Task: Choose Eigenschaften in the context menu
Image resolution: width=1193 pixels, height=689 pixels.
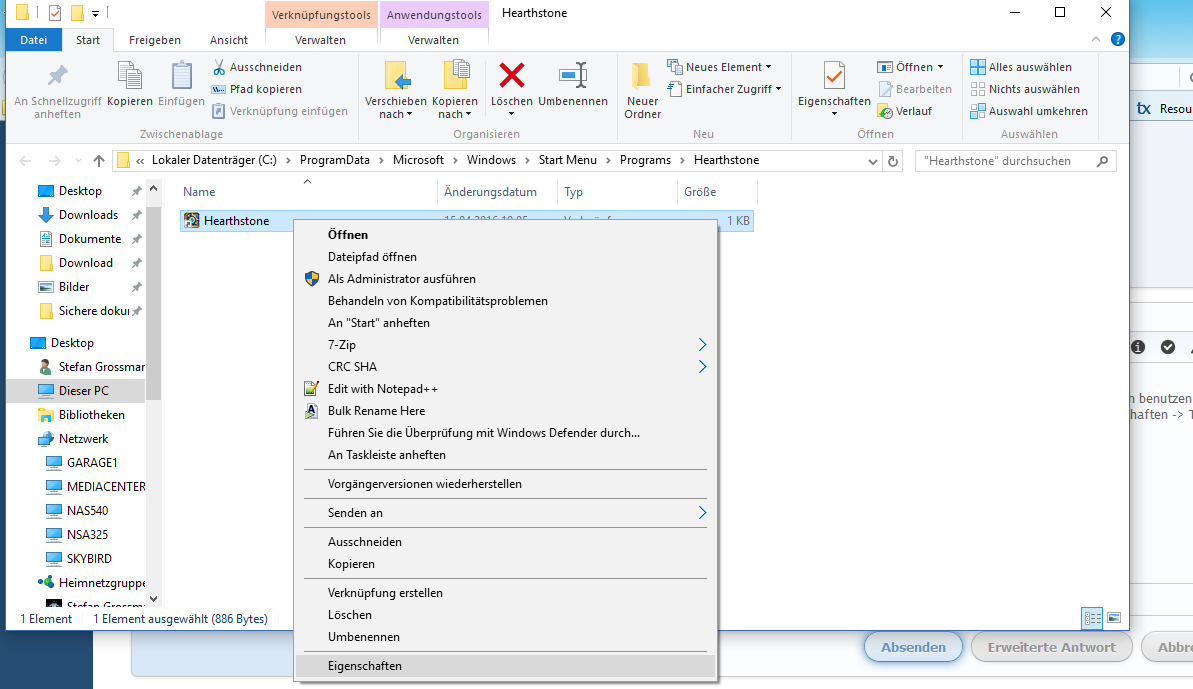Action: tap(505, 665)
